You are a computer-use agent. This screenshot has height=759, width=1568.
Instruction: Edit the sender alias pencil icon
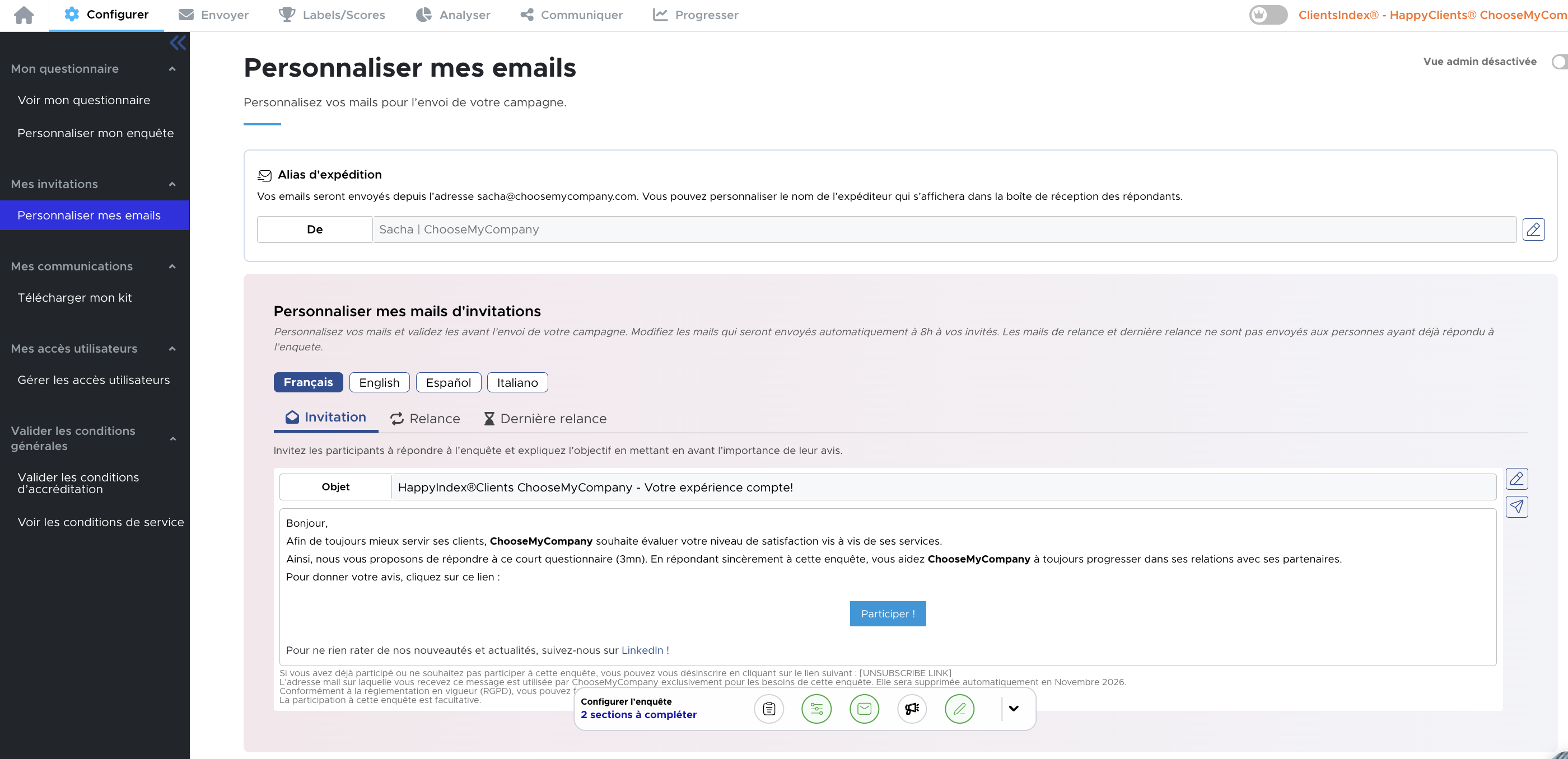(x=1533, y=229)
